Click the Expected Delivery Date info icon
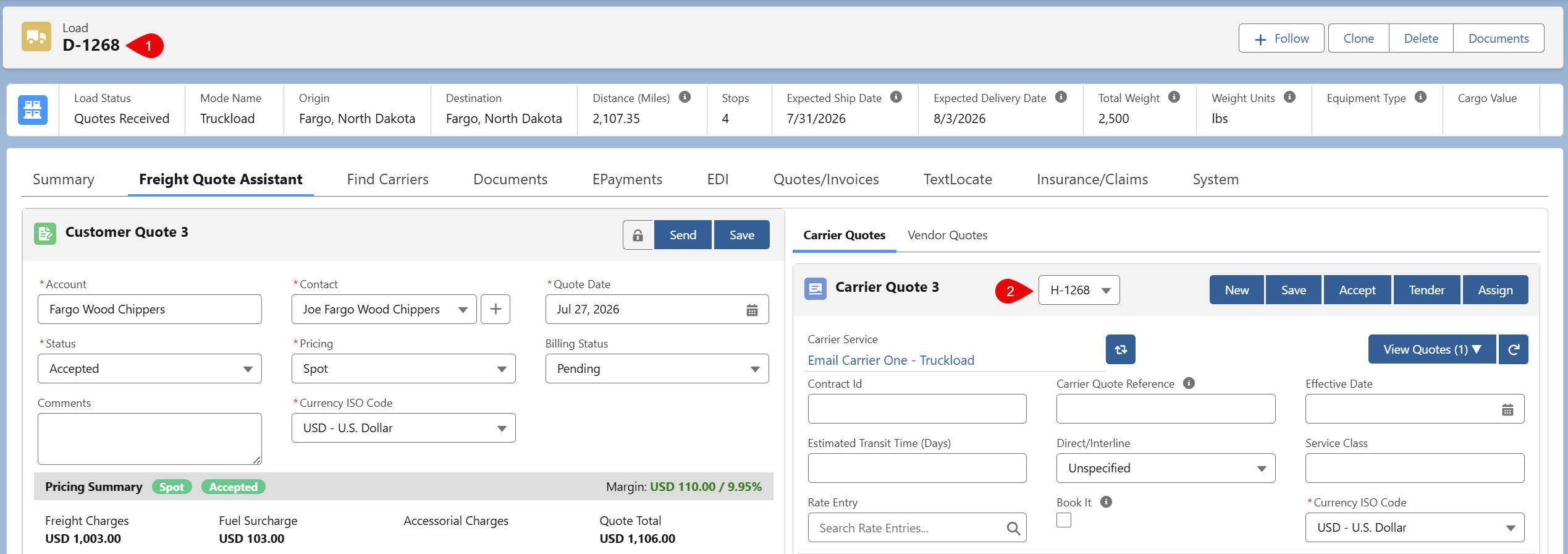Screen dimensions: 1568x554 click(1061, 97)
